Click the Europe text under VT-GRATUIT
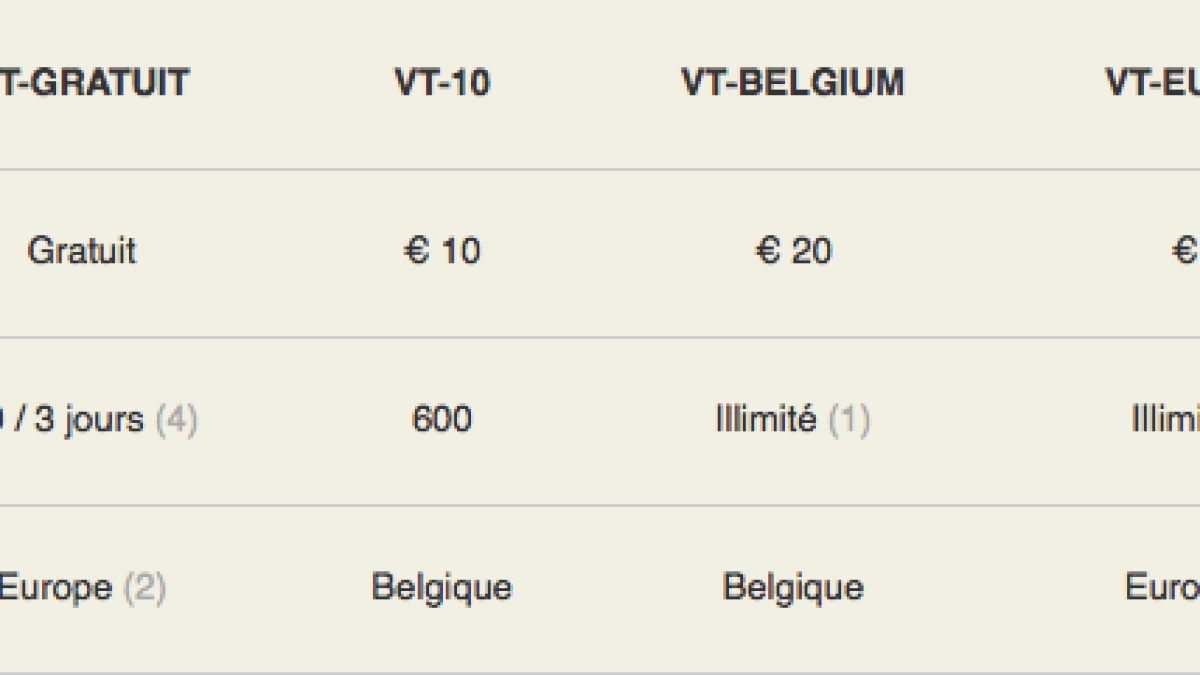Viewport: 1200px width, 675px height. click(55, 587)
